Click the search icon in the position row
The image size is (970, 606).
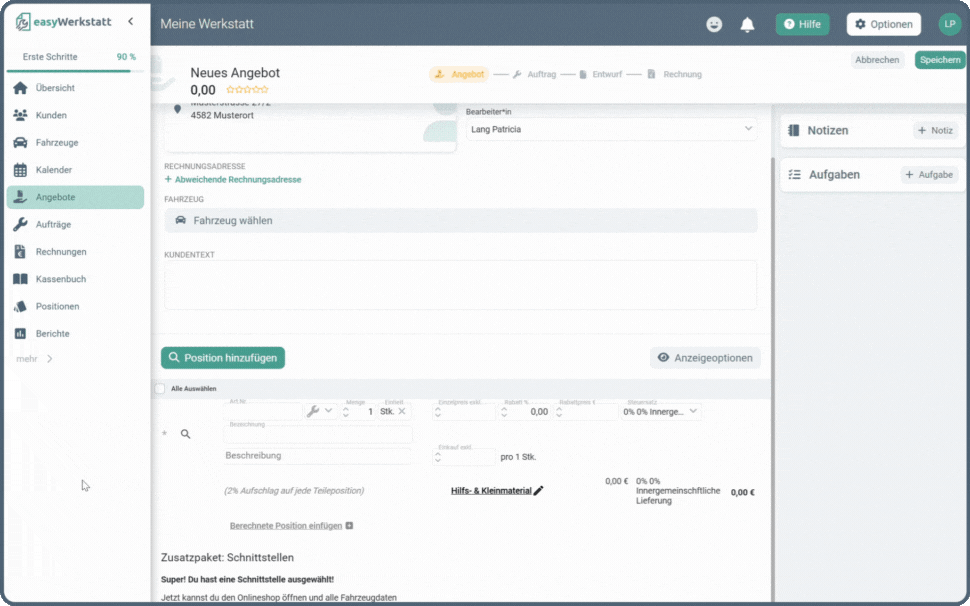click(185, 434)
